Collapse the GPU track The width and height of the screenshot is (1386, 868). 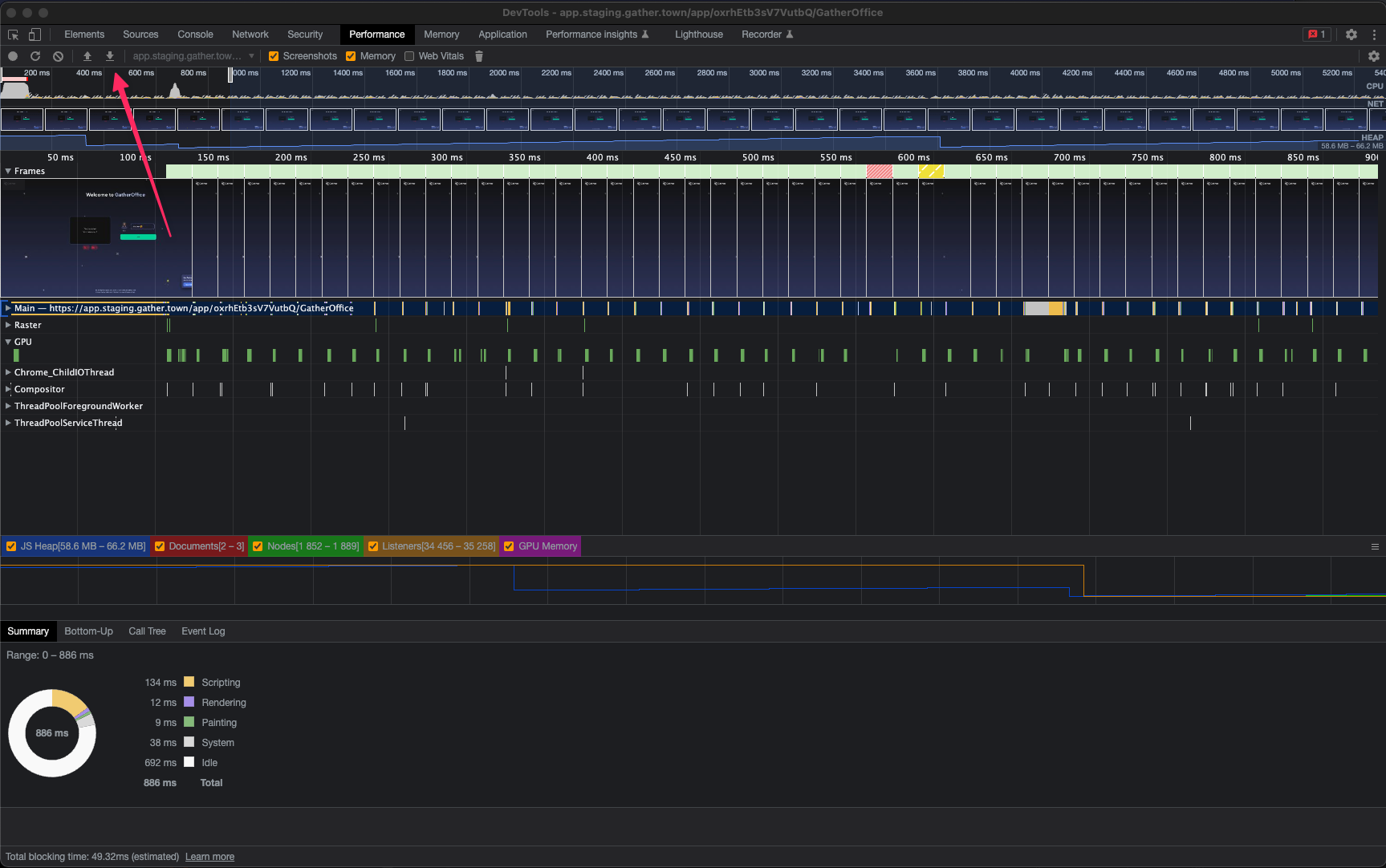(x=8, y=342)
